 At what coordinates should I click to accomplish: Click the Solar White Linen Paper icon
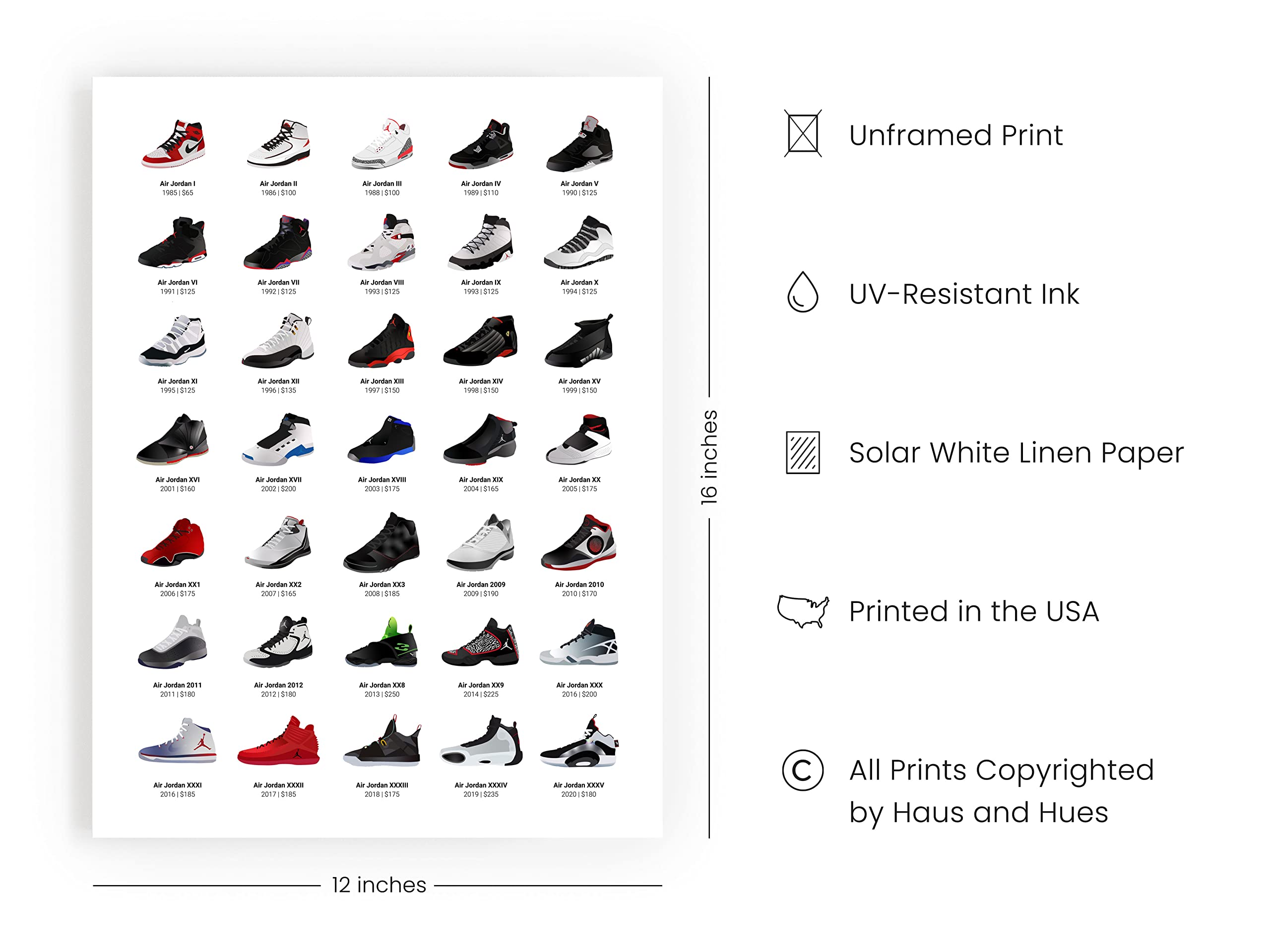[x=802, y=452]
